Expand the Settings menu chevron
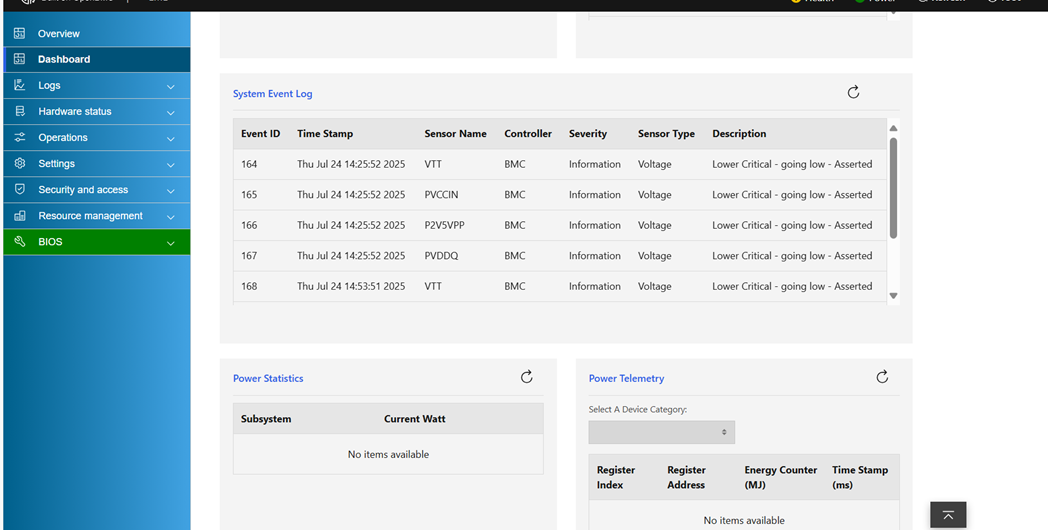 170,165
